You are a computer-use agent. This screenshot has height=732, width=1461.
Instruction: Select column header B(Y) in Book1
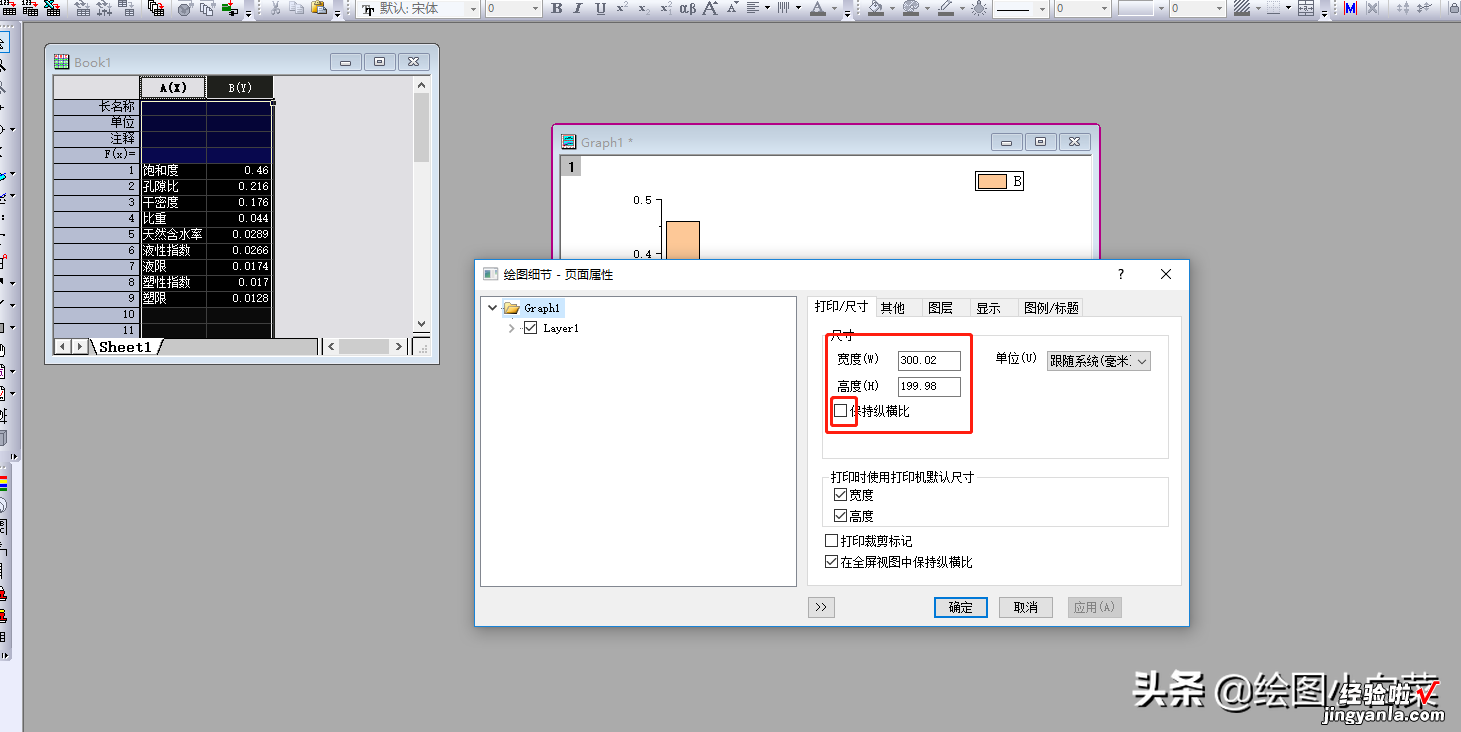tap(240, 88)
